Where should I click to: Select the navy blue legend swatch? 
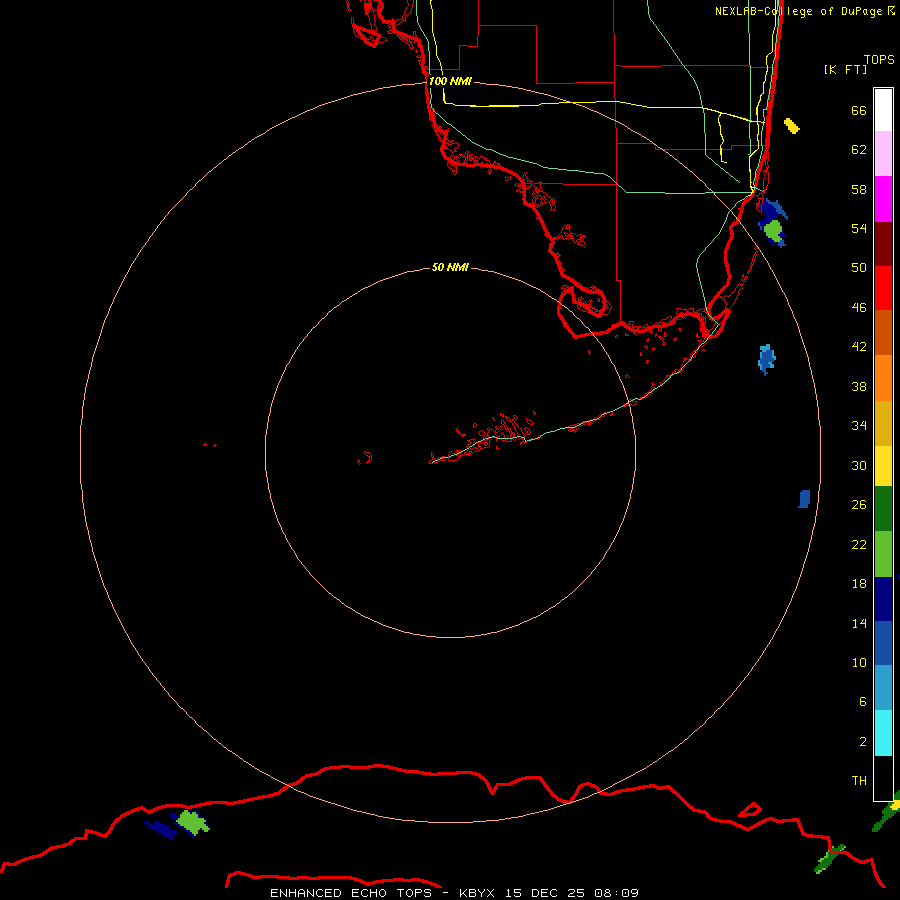point(883,599)
